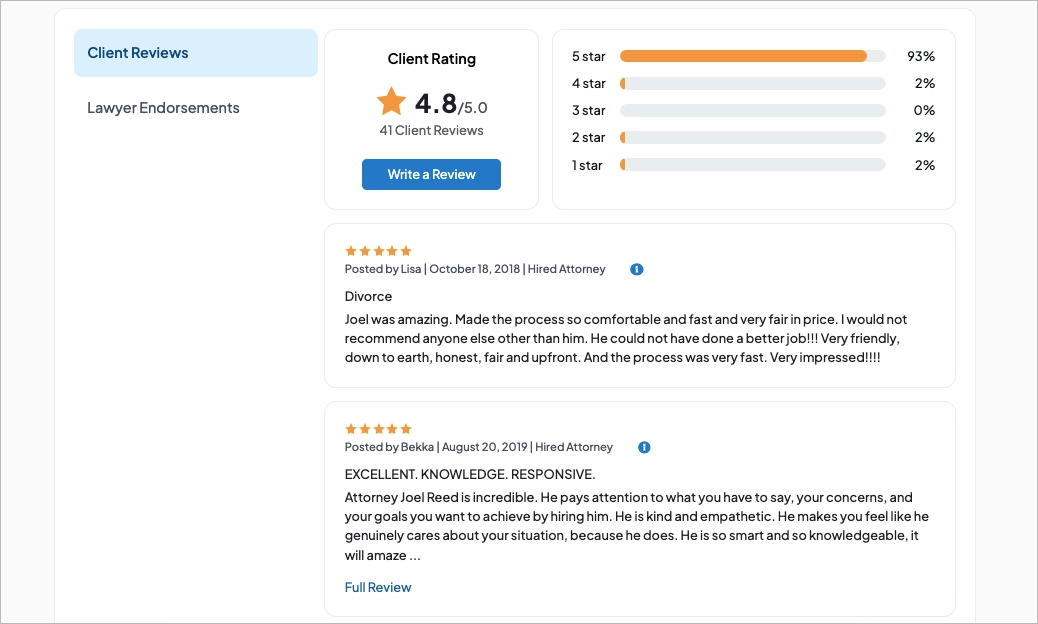The height and width of the screenshot is (624, 1038).
Task: Click the 4 star rating bar
Action: click(752, 83)
